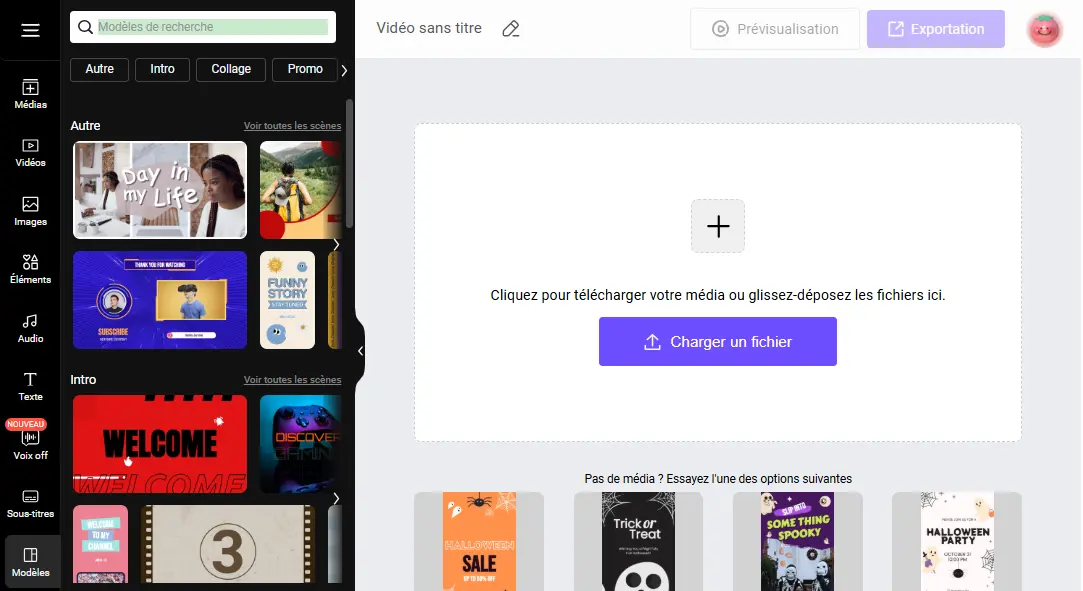Click Voir toutes les scènes for Intro

pyautogui.click(x=292, y=380)
